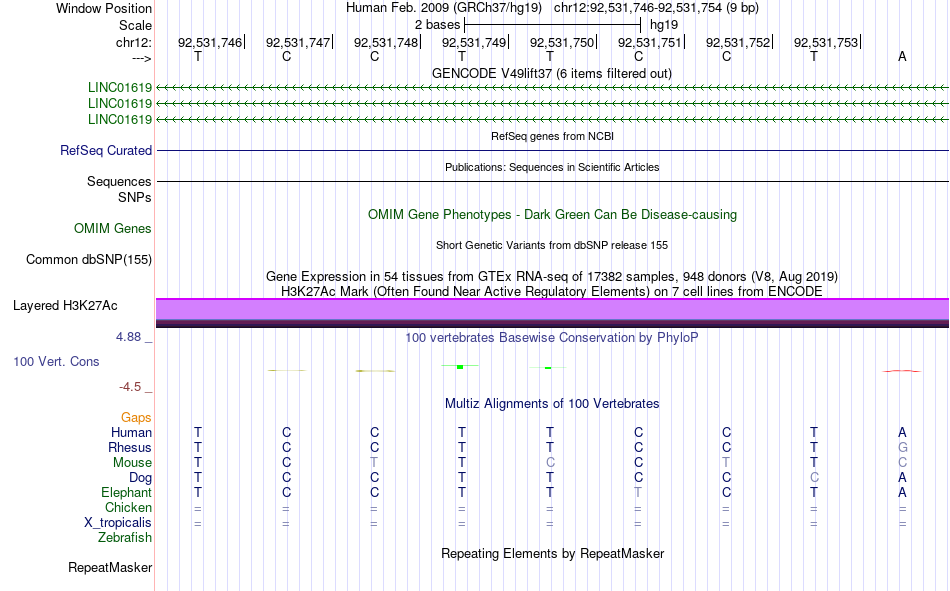This screenshot has height=591, width=950.
Task: Click the hg19 label beside the scale bar
Action: click(663, 25)
